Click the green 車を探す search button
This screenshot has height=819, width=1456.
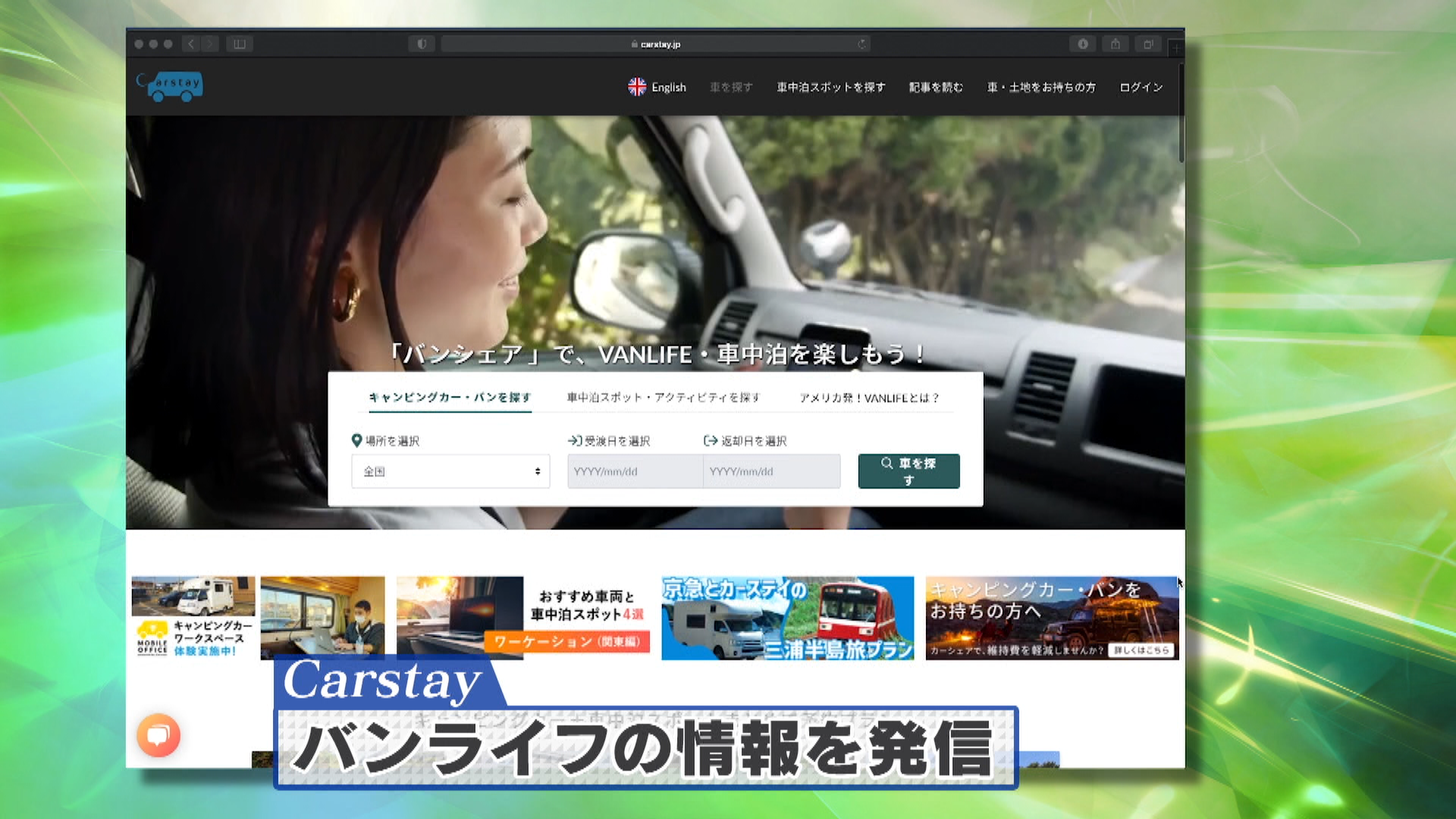point(908,471)
